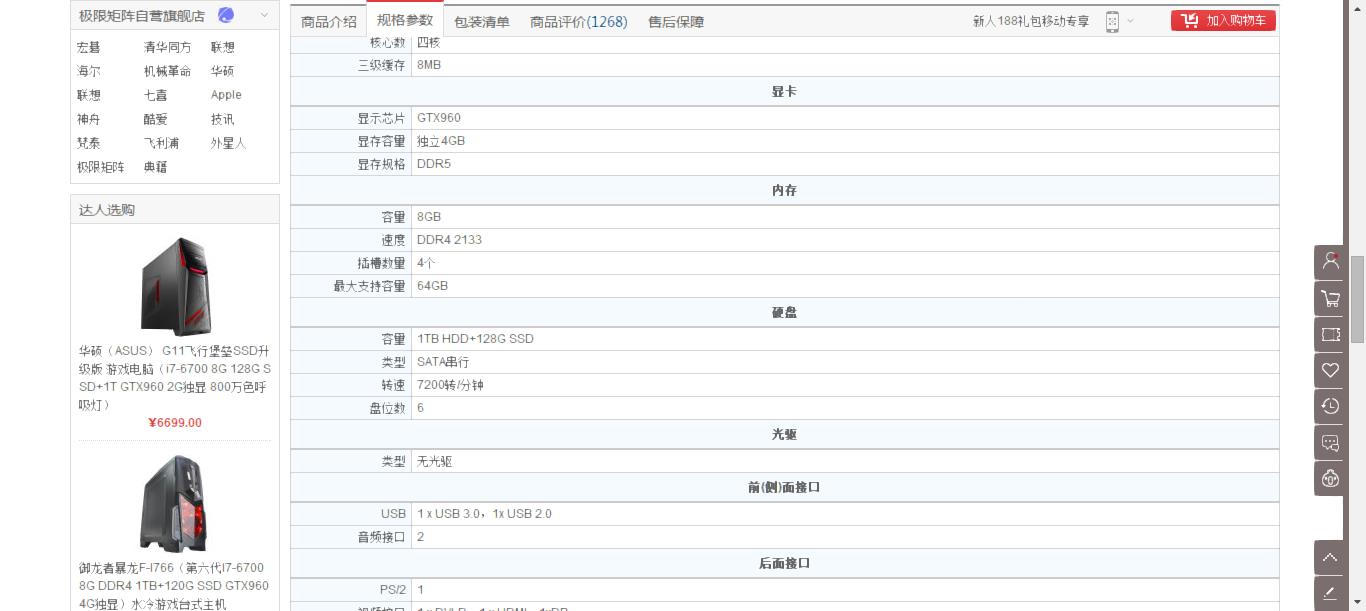Screen dimensions: 1366x611
Task: Open the 梵泰 brand link
Action: (x=89, y=143)
